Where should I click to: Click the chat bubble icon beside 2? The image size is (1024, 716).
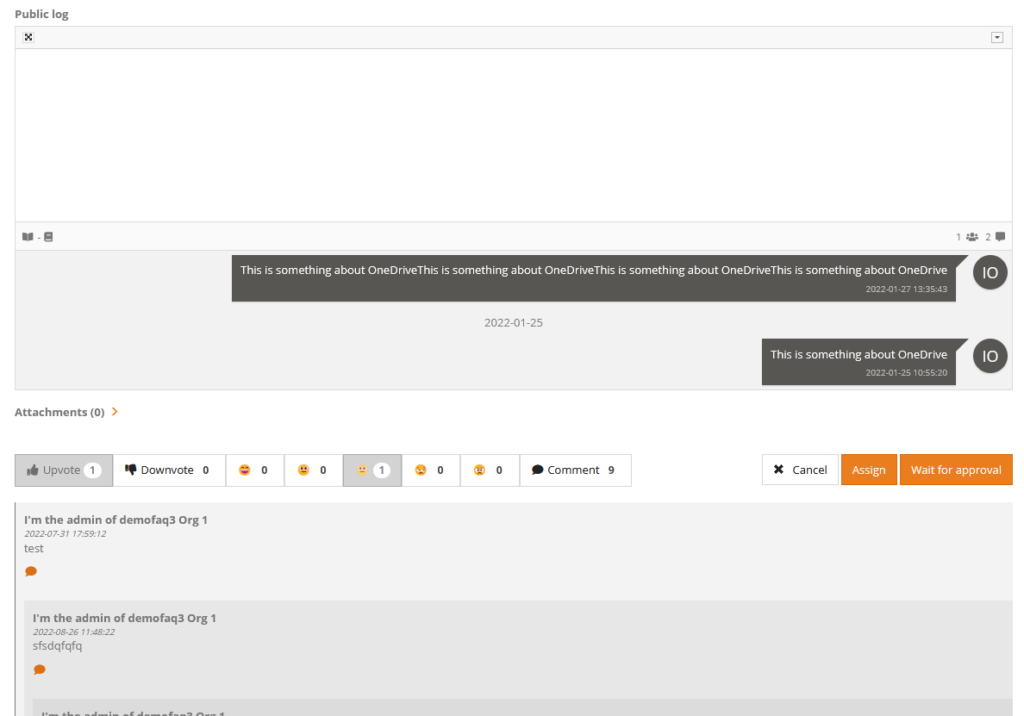click(x=1000, y=237)
